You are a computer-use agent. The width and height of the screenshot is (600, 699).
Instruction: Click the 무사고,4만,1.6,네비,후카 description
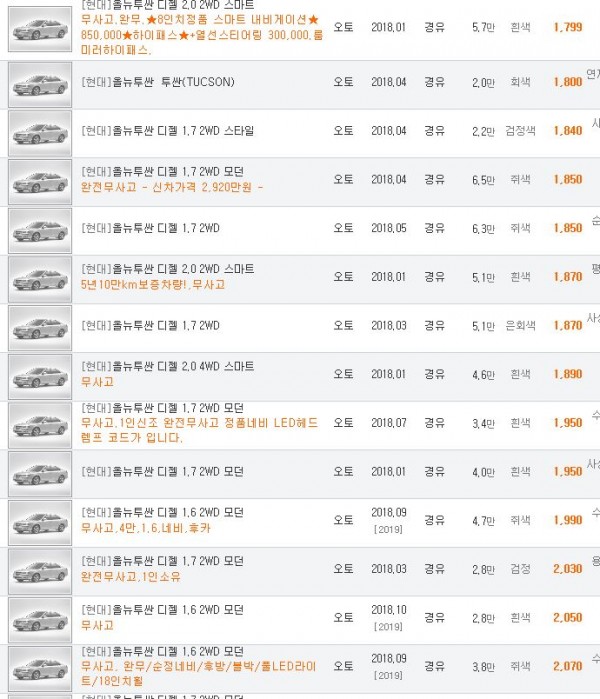coord(146,528)
